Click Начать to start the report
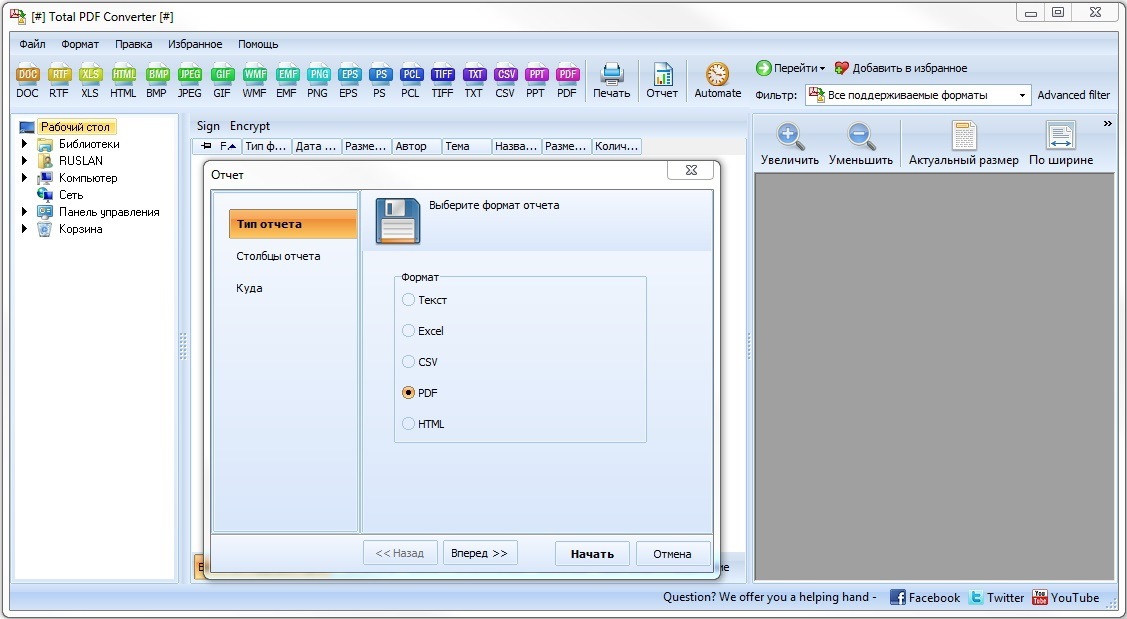The height and width of the screenshot is (619, 1127). click(592, 554)
